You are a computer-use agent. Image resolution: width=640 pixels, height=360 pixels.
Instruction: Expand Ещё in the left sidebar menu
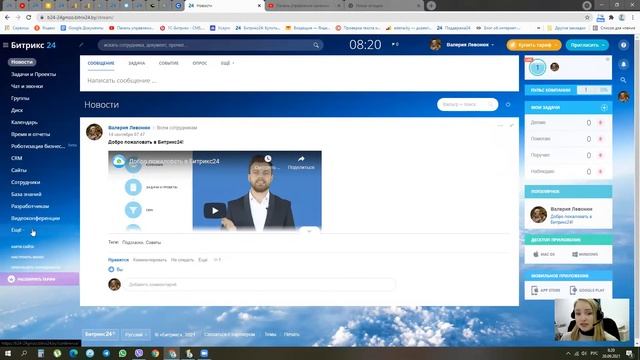point(17,230)
